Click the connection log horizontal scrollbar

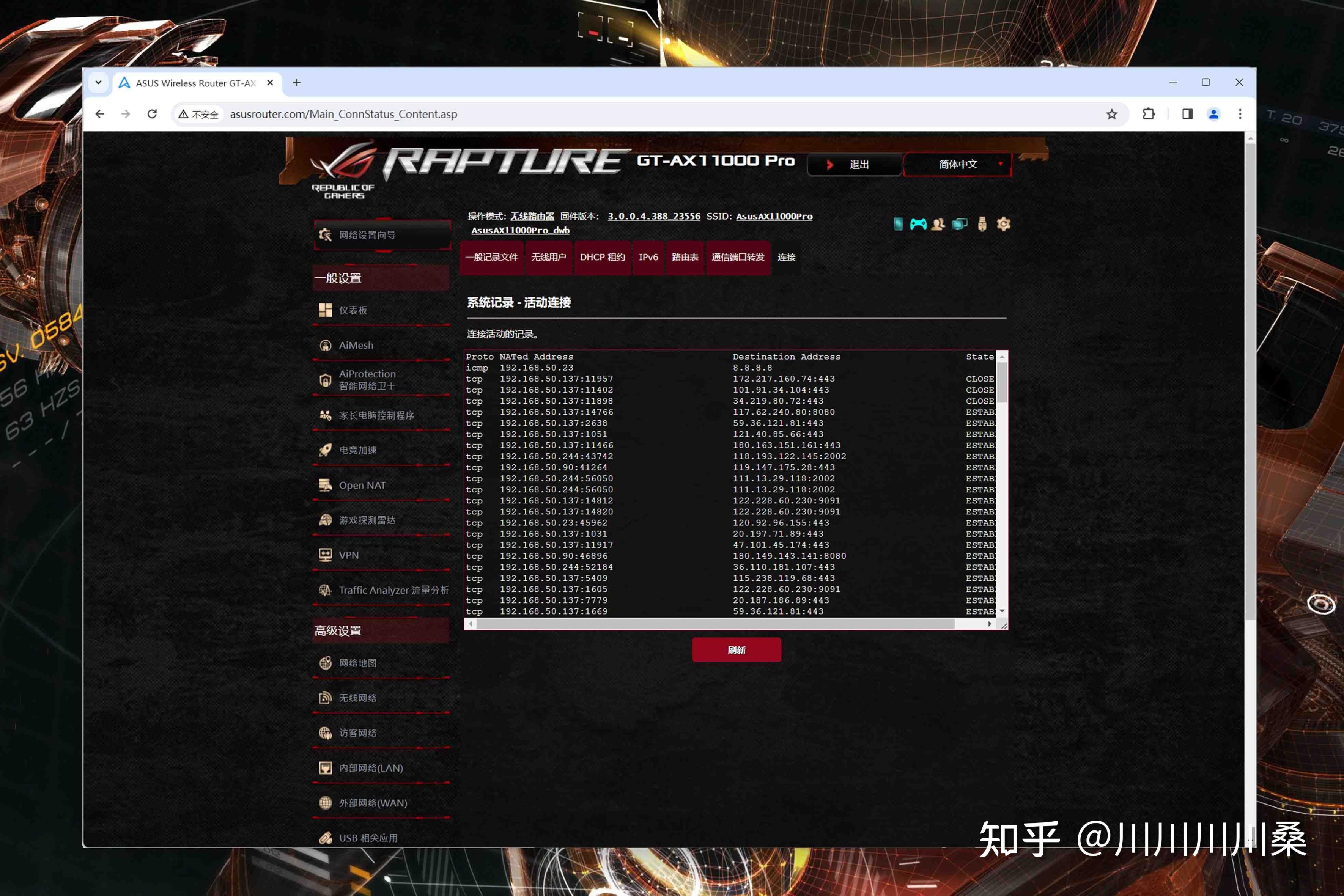(x=714, y=624)
